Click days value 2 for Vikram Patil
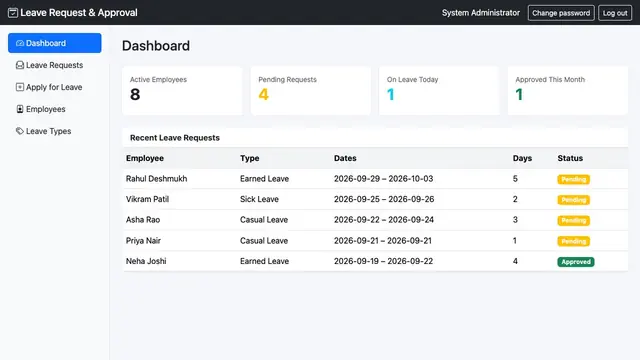Viewport: 640px width, 360px height. pyautogui.click(x=515, y=199)
